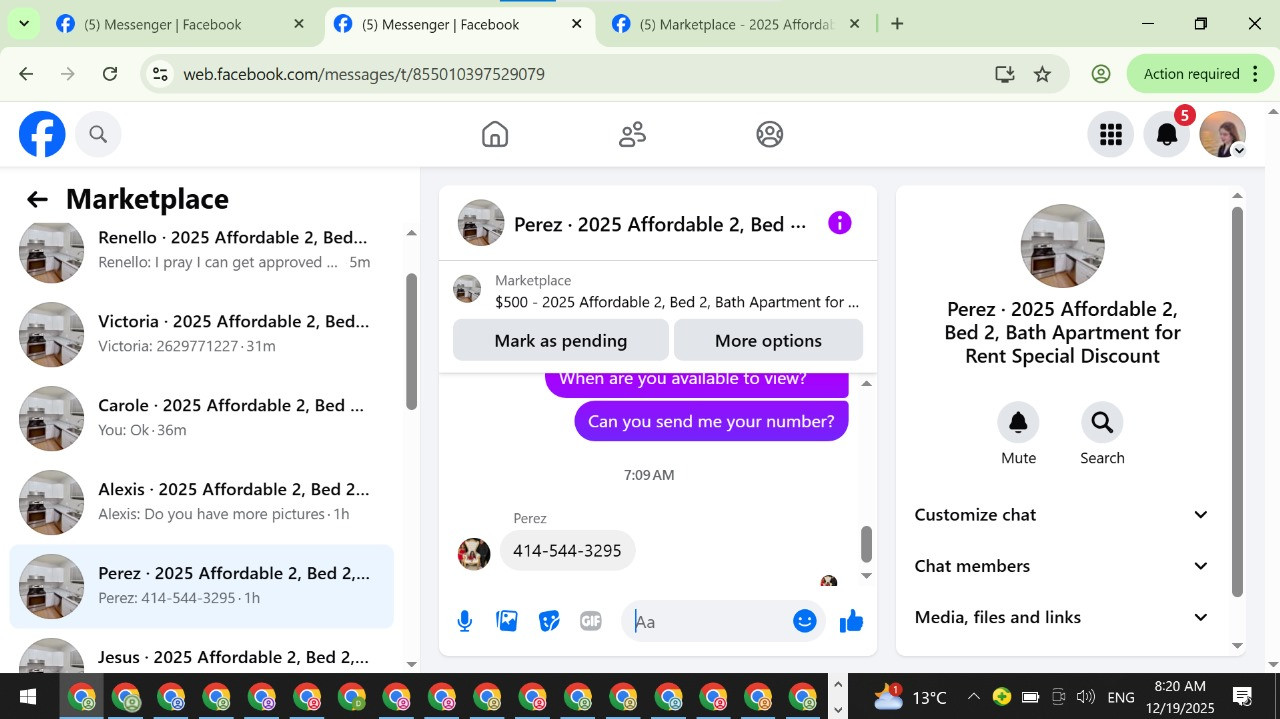The height and width of the screenshot is (719, 1280).
Task: Switch to Marketplace 2025 Affordable tab
Action: [735, 24]
